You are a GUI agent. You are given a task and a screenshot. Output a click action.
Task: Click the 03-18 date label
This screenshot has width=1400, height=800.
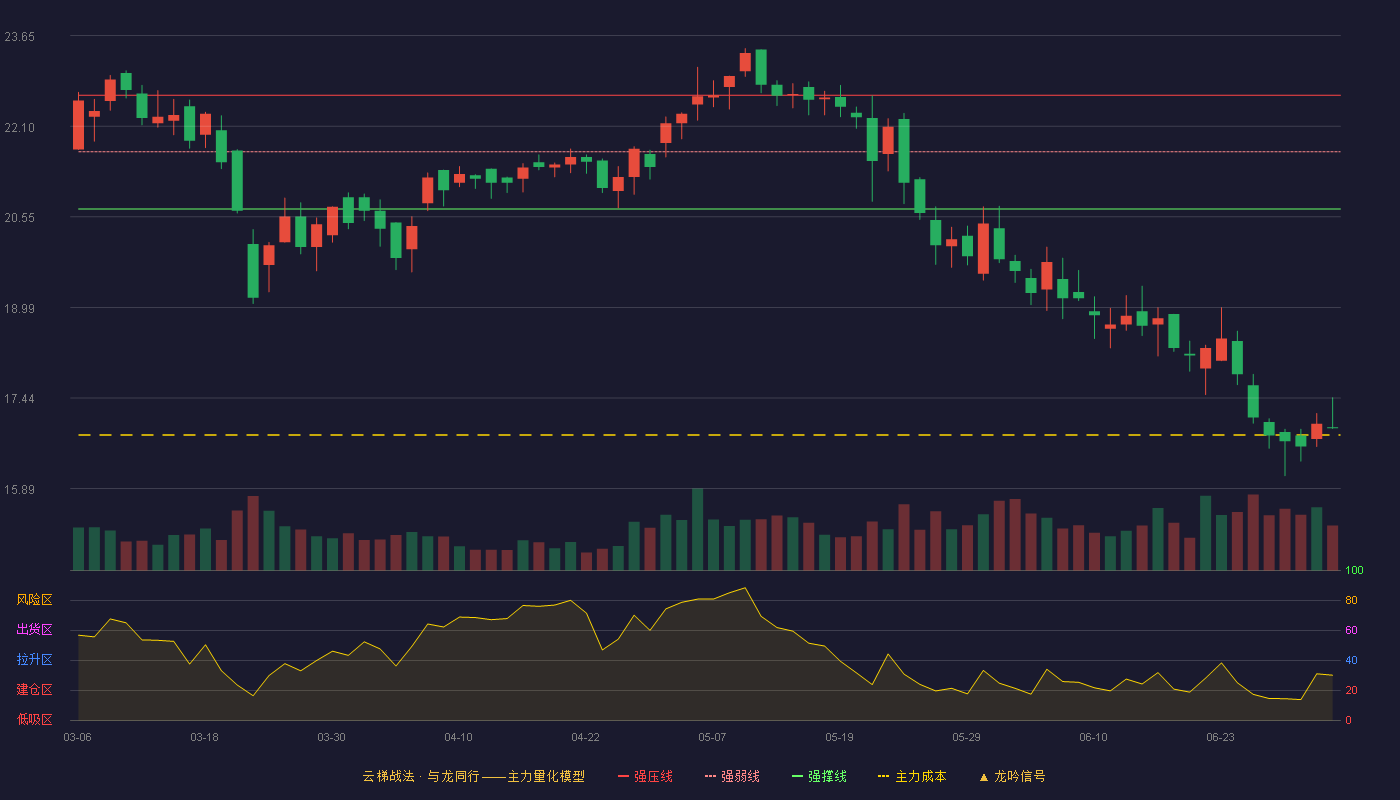pyautogui.click(x=204, y=737)
